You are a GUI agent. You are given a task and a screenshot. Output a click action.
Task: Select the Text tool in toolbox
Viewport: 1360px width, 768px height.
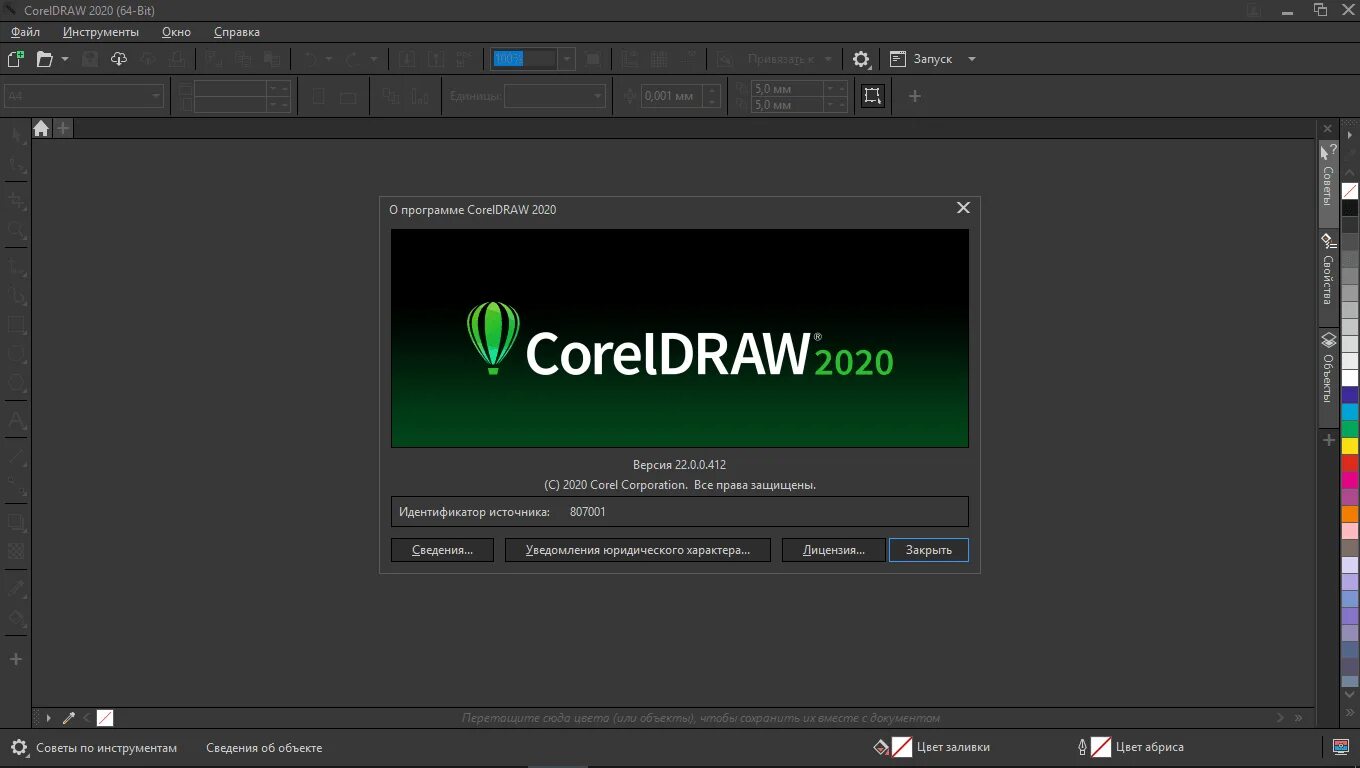click(x=16, y=420)
